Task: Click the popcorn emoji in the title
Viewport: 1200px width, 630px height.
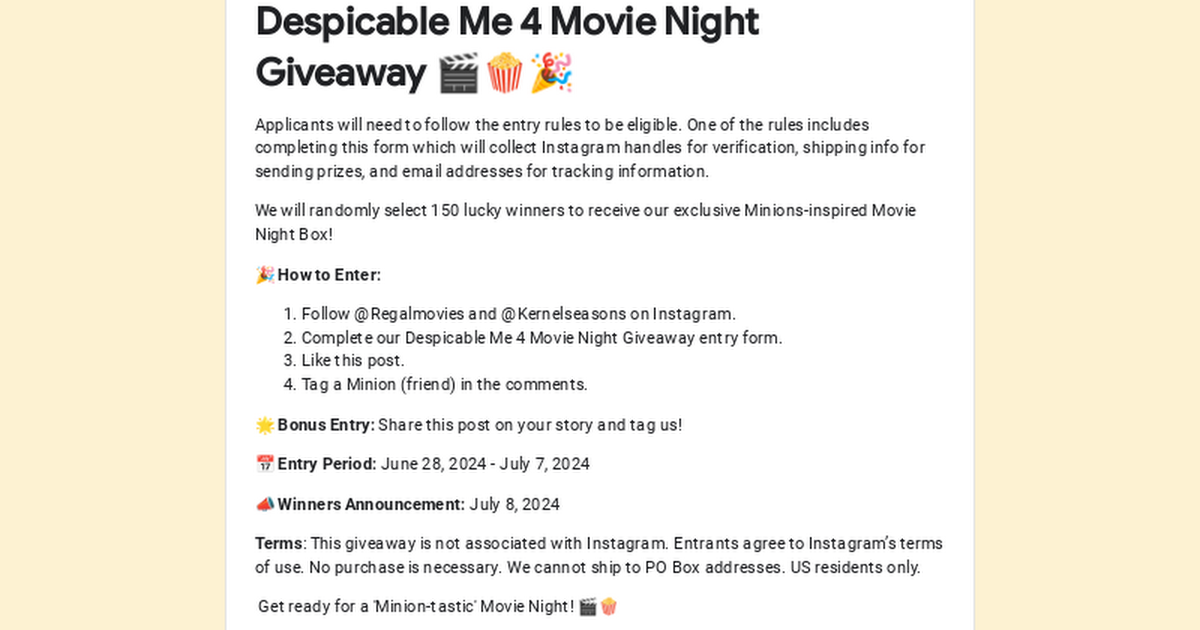Action: tap(504, 73)
